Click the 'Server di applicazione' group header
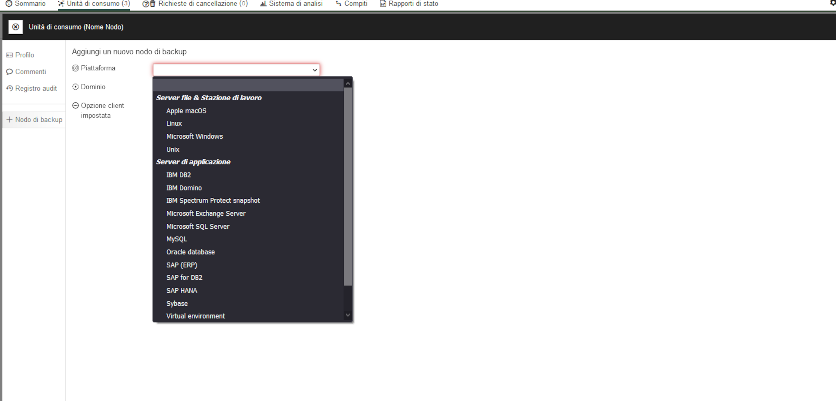Screen dimensions: 836x401 click(x=193, y=162)
